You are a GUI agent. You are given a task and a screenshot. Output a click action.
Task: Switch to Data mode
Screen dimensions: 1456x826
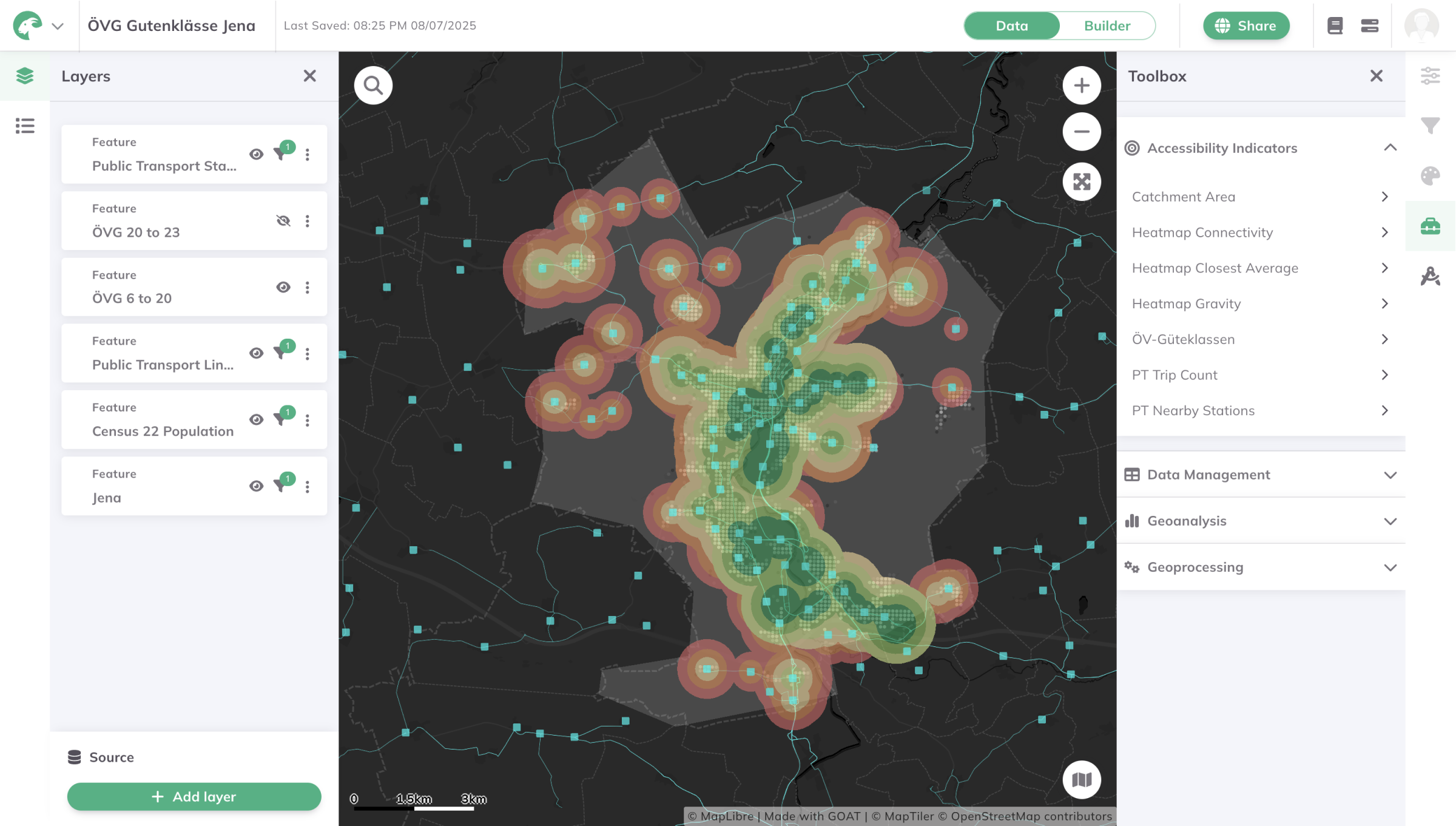(x=1012, y=25)
